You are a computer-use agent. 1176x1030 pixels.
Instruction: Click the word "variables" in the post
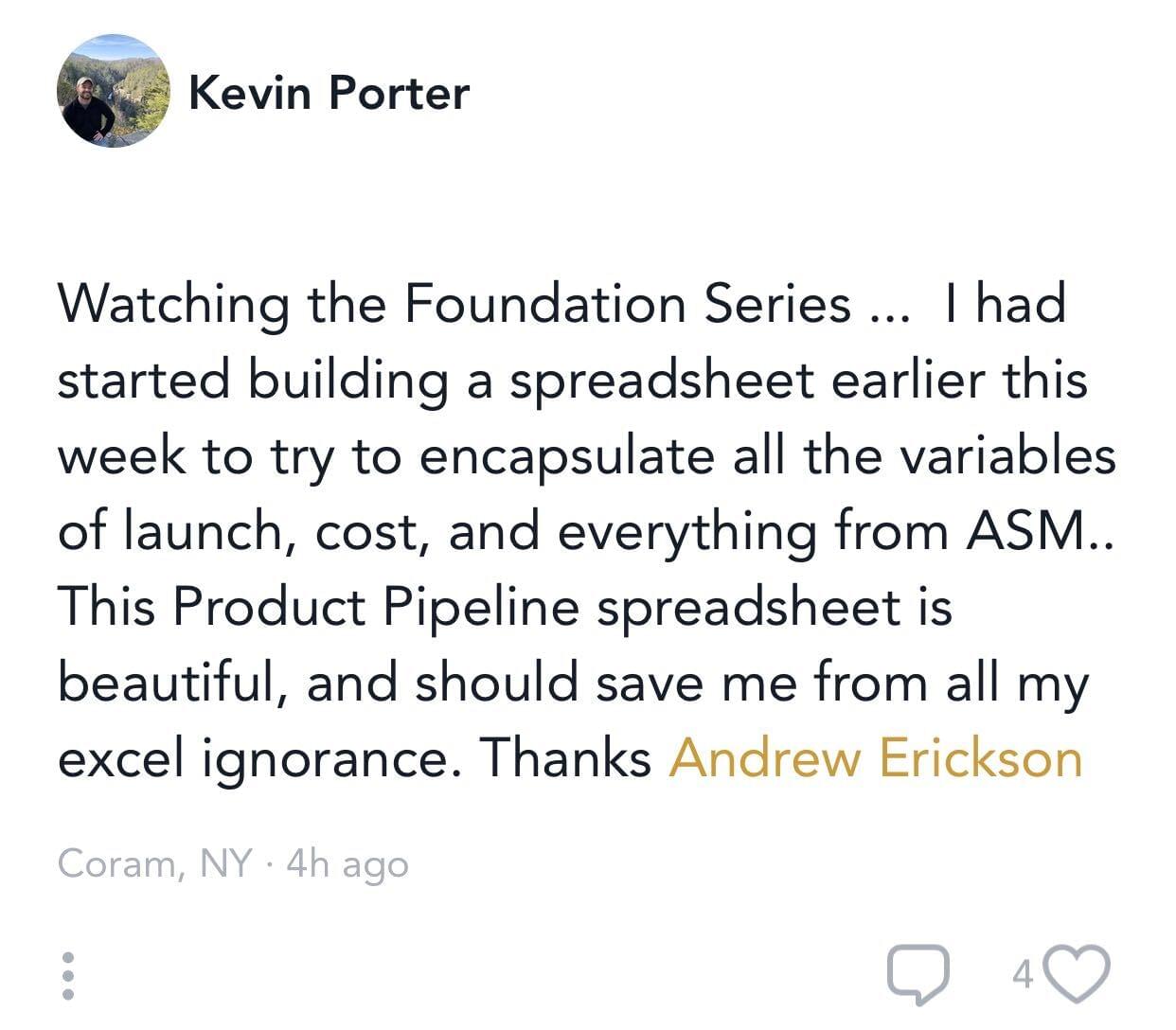coord(1007,455)
